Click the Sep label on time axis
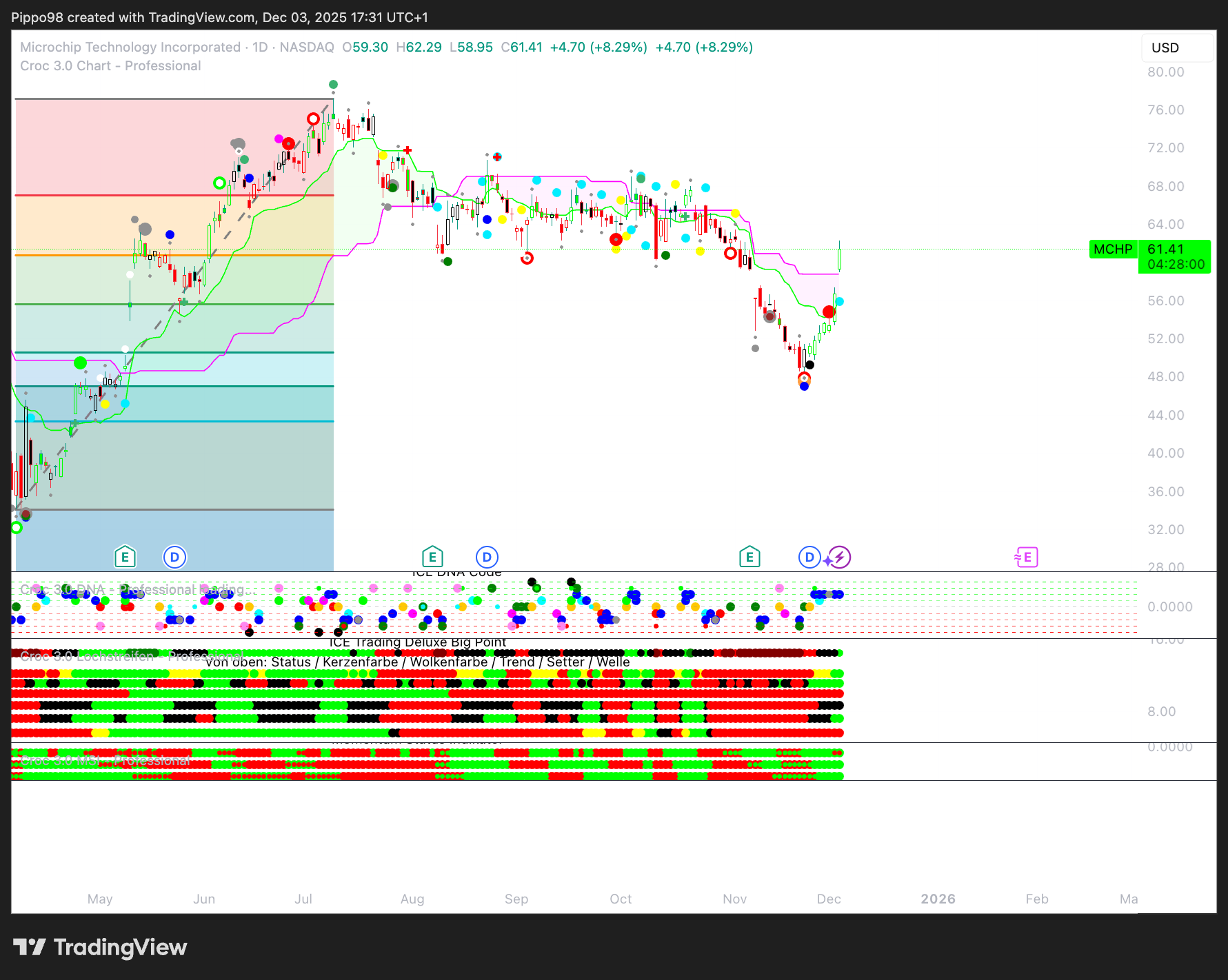 click(x=516, y=899)
